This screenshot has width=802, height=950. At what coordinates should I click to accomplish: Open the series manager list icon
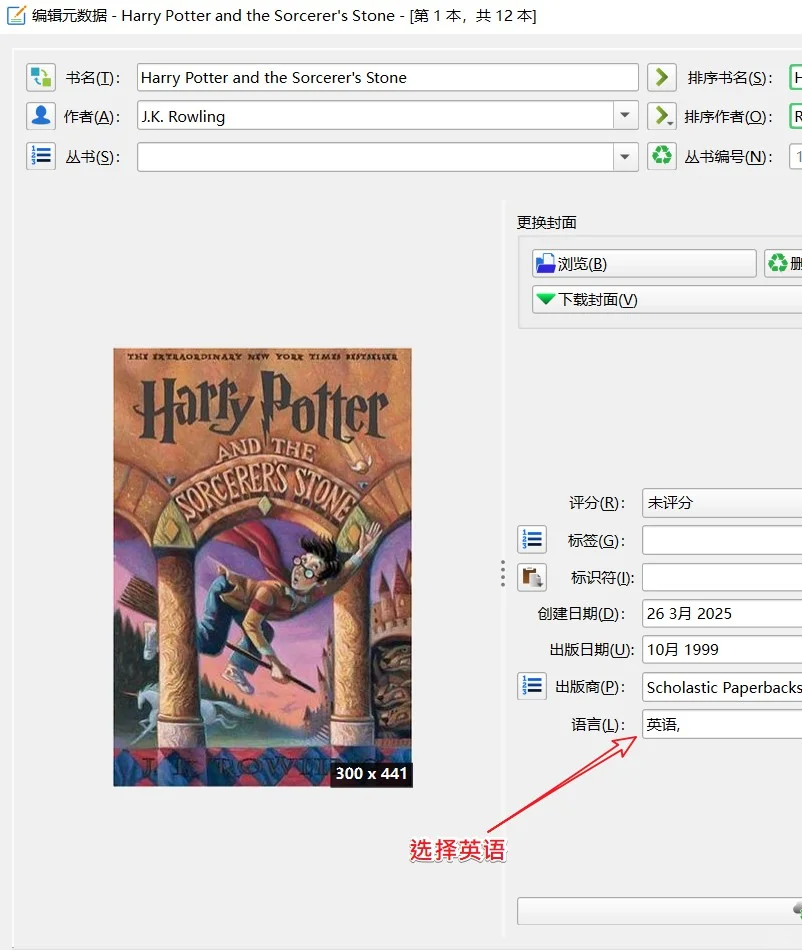coord(41,156)
